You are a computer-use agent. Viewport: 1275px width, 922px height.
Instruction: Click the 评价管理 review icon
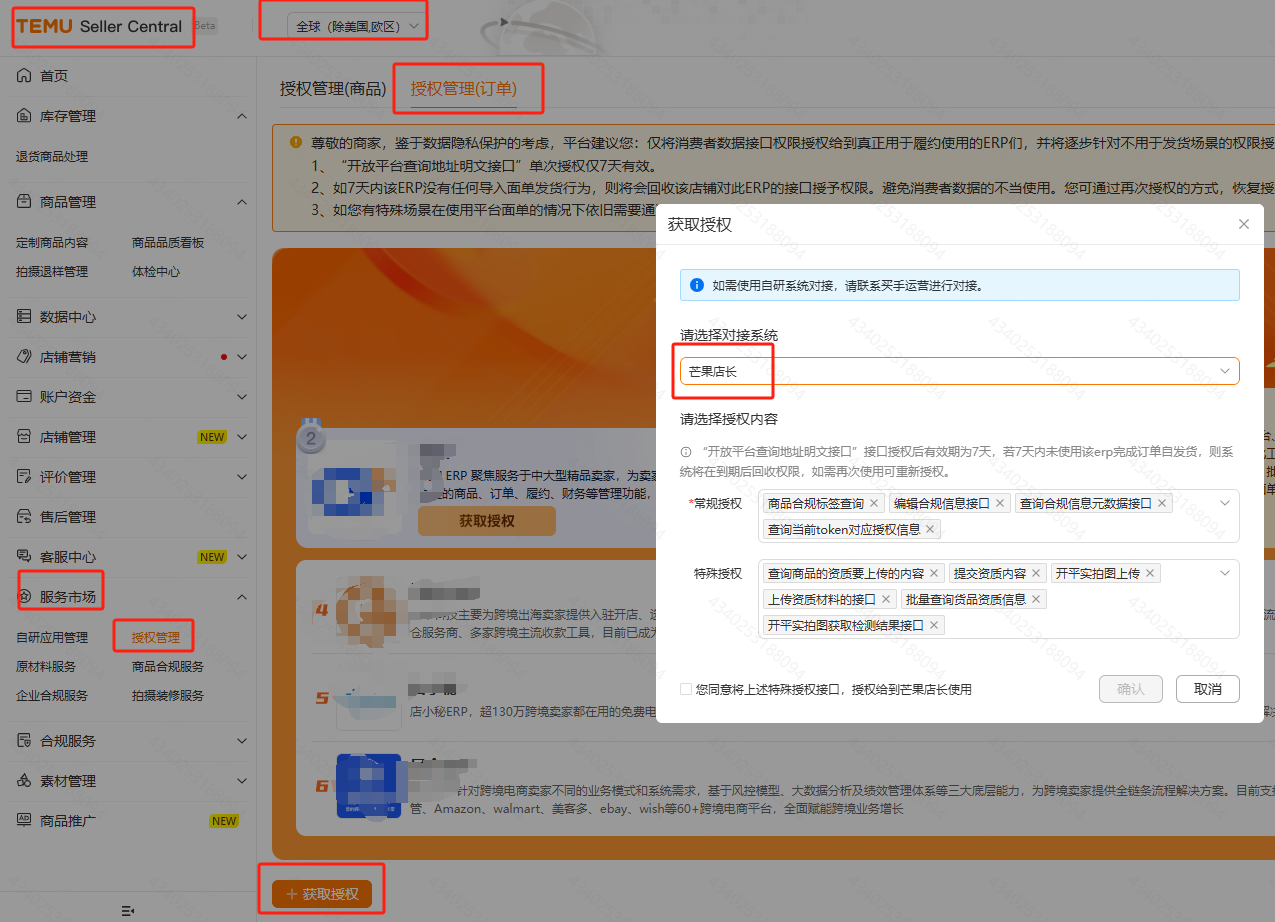[24, 477]
